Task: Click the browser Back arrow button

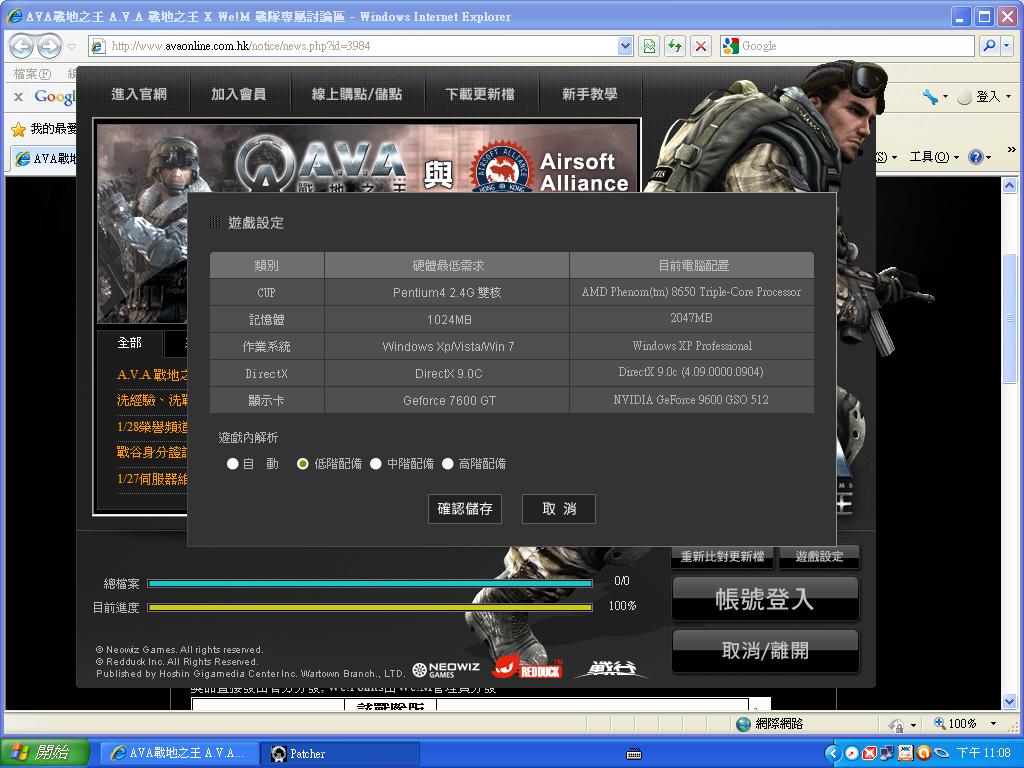Action: tap(22, 46)
